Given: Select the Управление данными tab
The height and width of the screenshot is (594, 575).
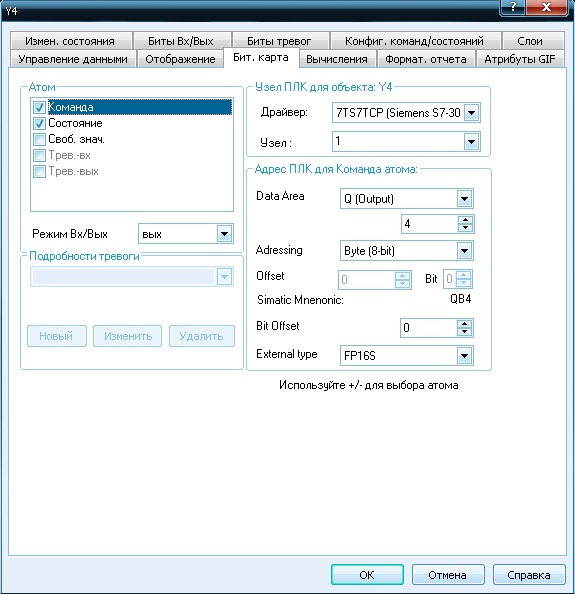Looking at the screenshot, I should (x=73, y=59).
